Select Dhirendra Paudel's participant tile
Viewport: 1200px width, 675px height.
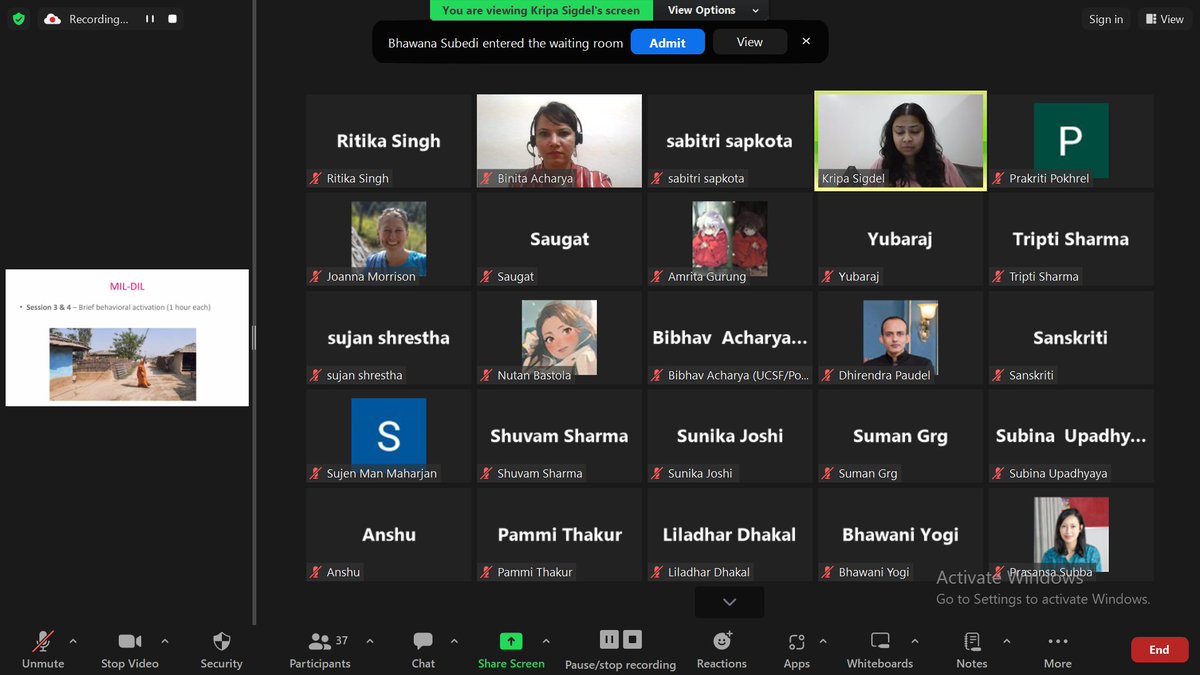point(900,338)
